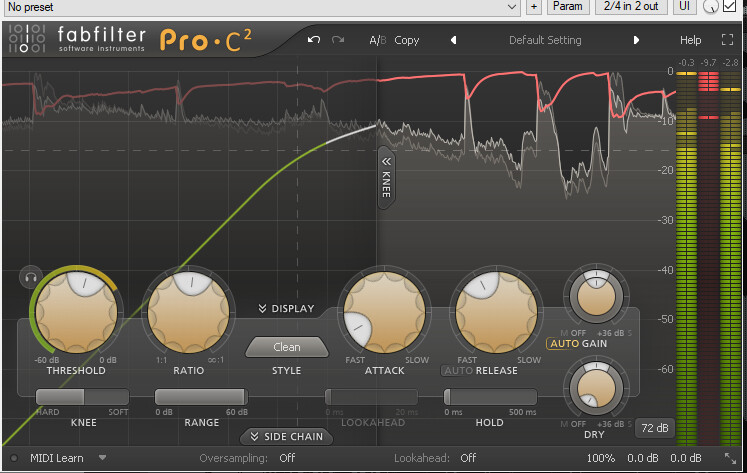Open the No preset dropdown

click(261, 7)
